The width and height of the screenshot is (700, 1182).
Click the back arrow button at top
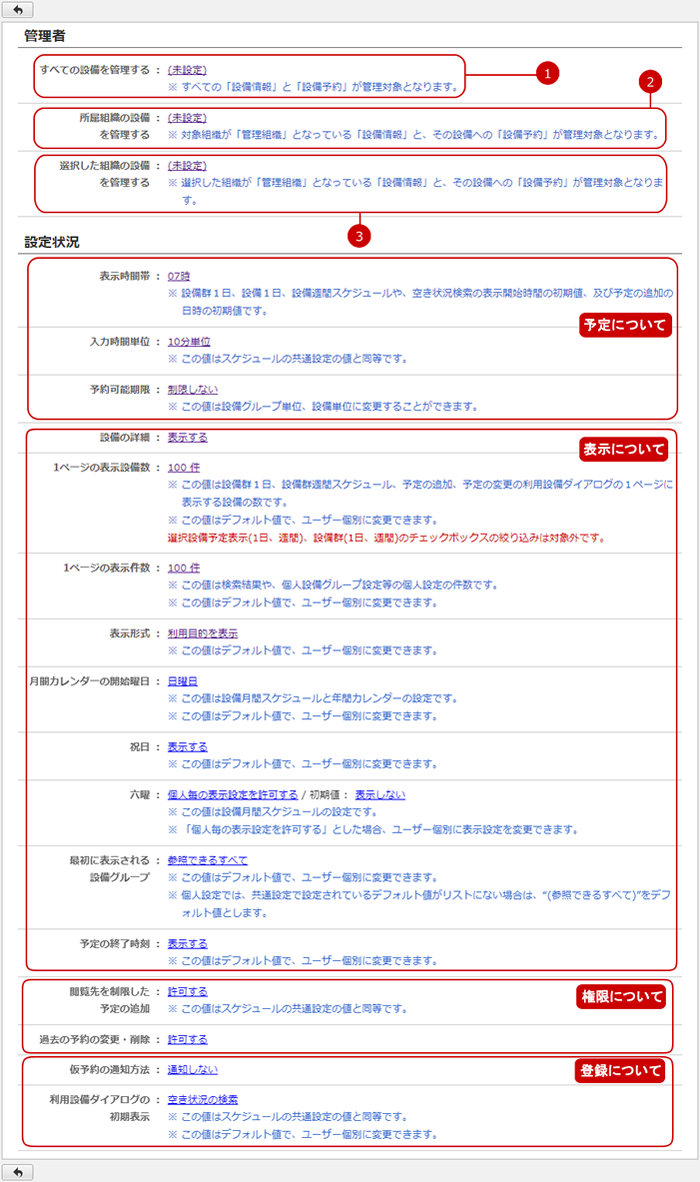pos(18,10)
